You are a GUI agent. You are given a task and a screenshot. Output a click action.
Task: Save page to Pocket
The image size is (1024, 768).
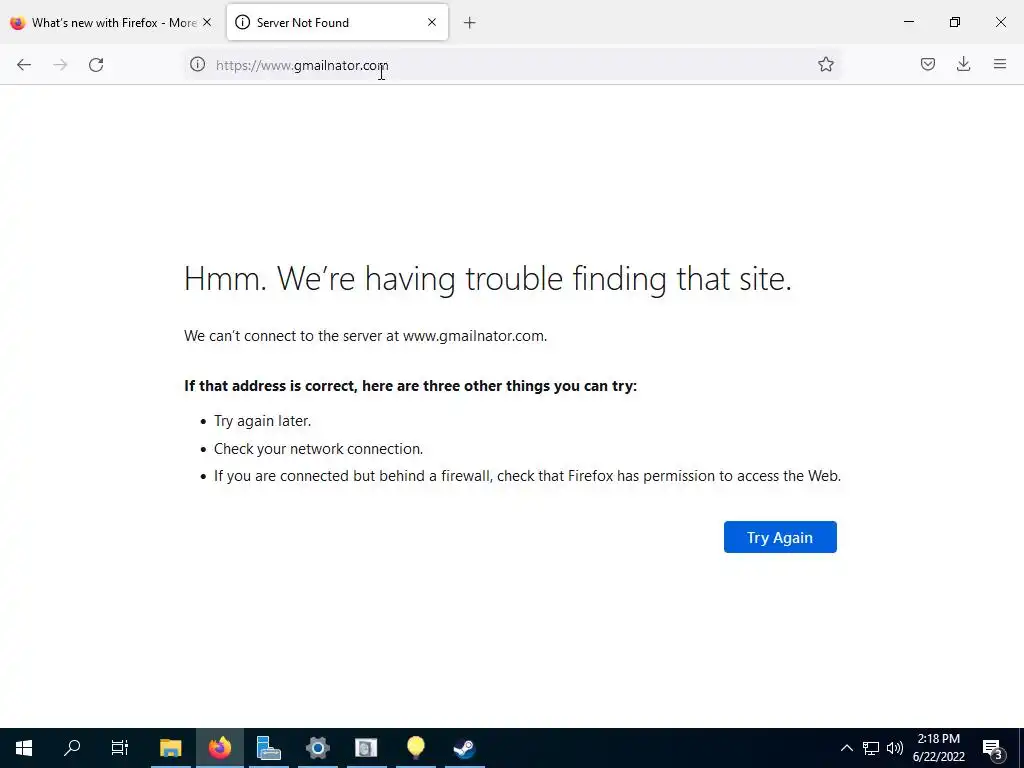click(927, 64)
